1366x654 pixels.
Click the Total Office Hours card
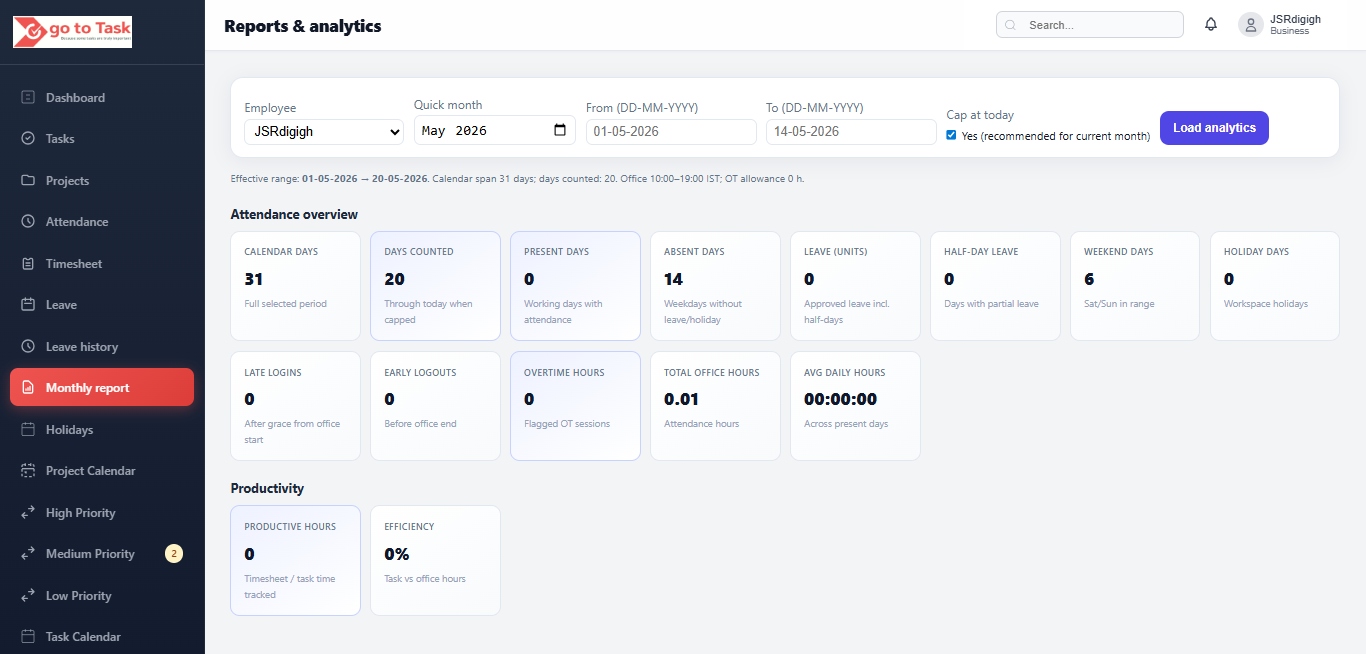715,406
